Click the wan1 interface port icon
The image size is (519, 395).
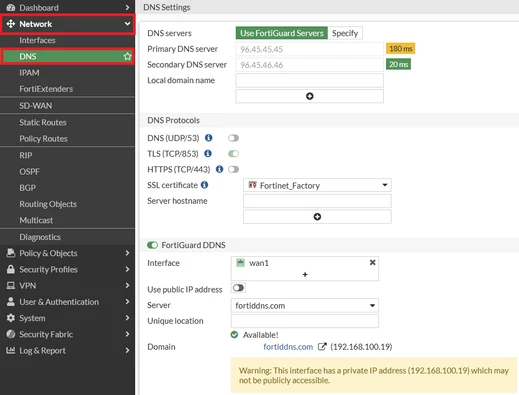click(240, 263)
